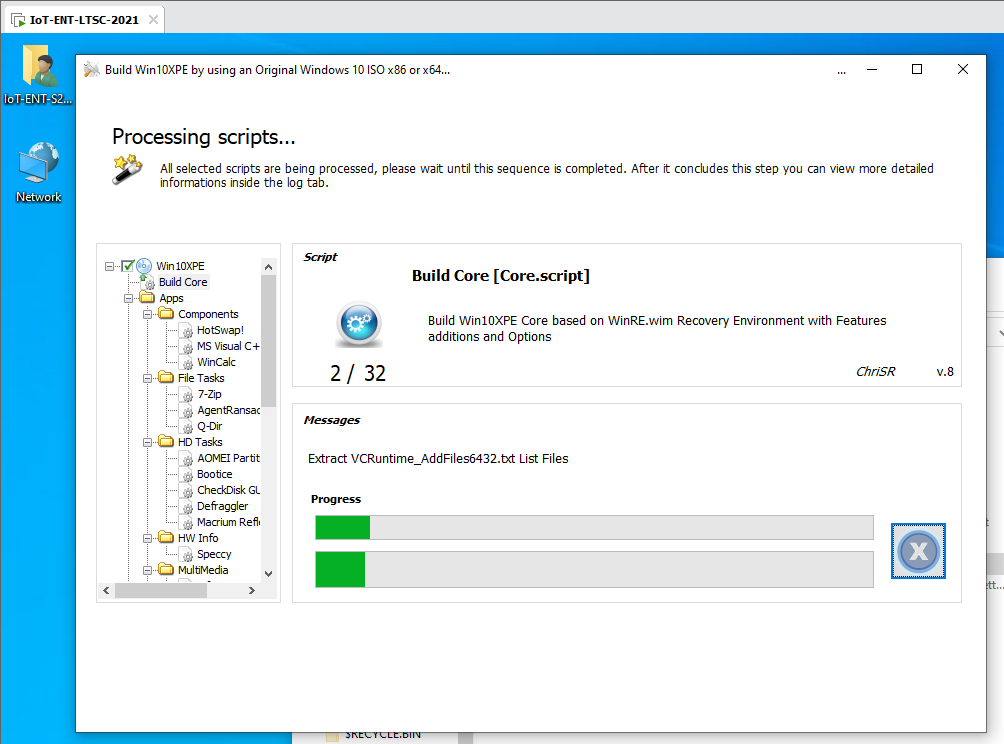Maximize the Win10XPE builder window
This screenshot has width=1004, height=744.
pyautogui.click(x=917, y=69)
